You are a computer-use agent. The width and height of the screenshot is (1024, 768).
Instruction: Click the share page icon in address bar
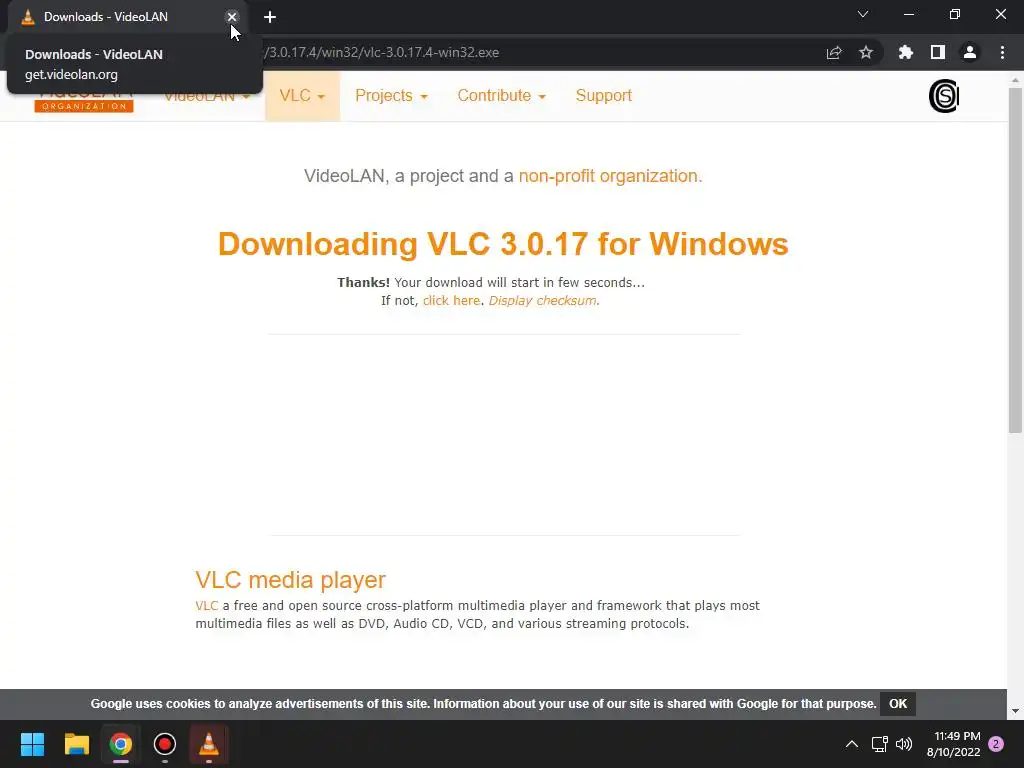pyautogui.click(x=834, y=52)
